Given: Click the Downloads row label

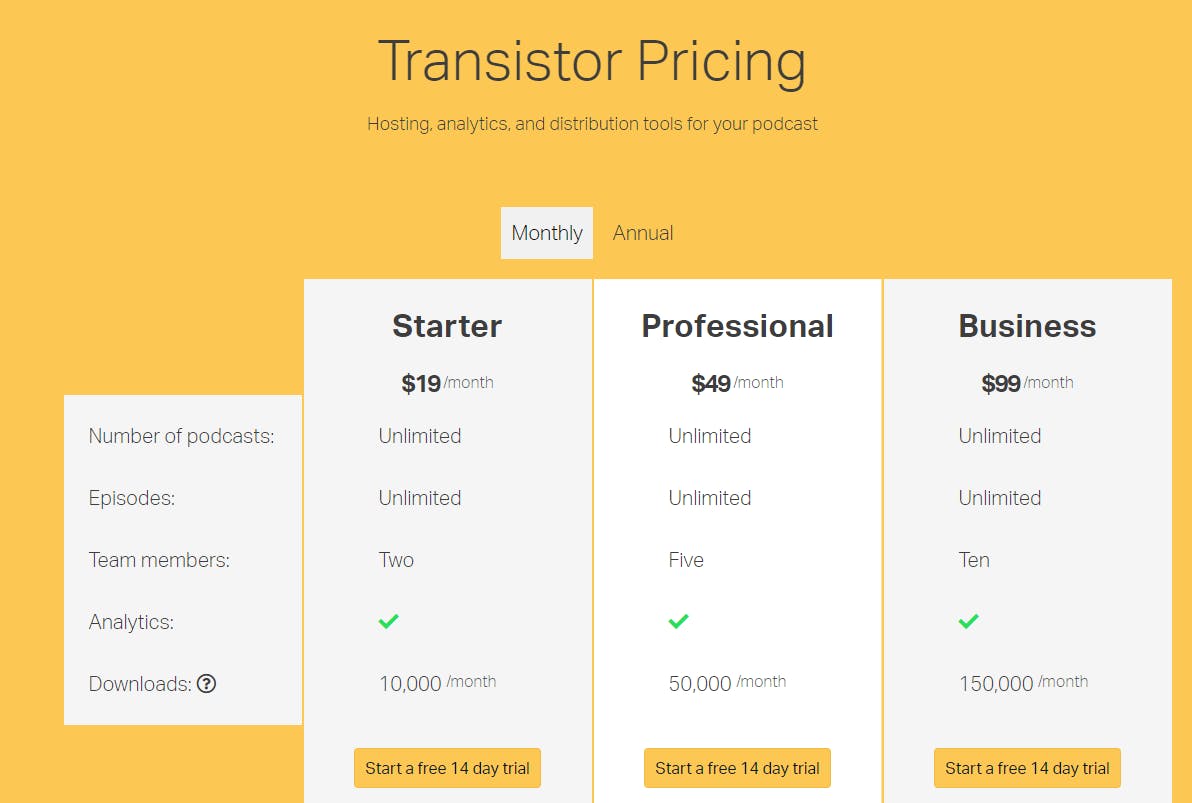Looking at the screenshot, I should click(140, 684).
